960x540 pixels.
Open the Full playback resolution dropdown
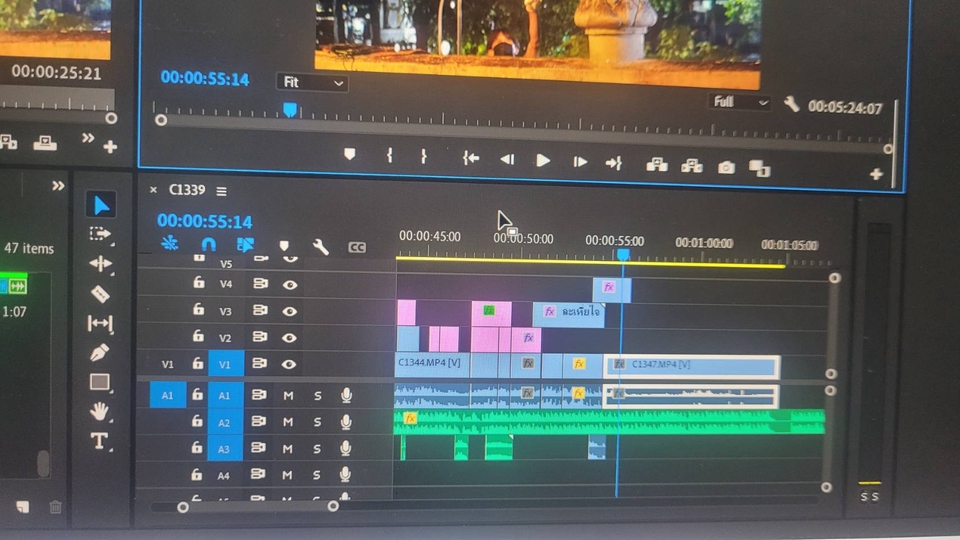click(x=740, y=102)
